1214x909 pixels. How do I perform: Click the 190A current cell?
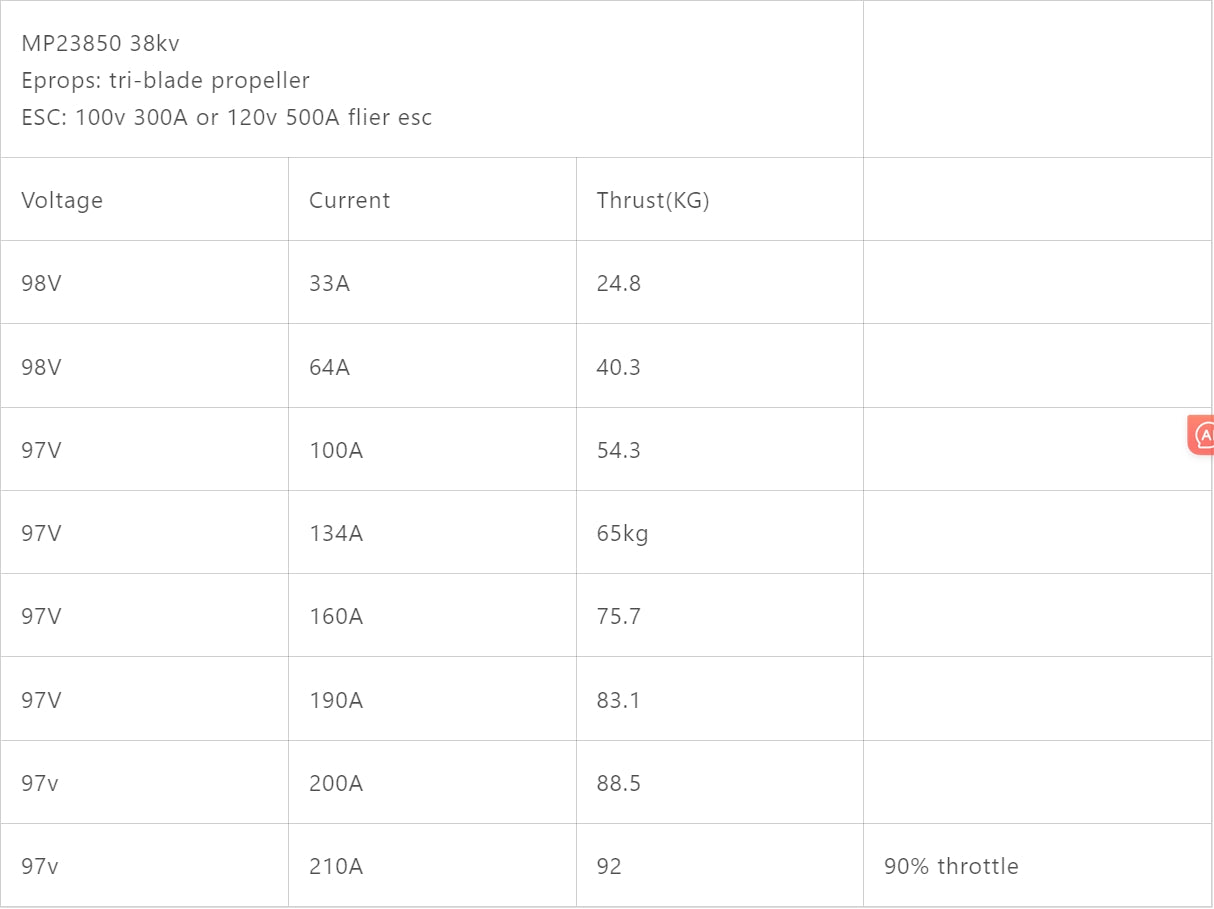[432, 699]
